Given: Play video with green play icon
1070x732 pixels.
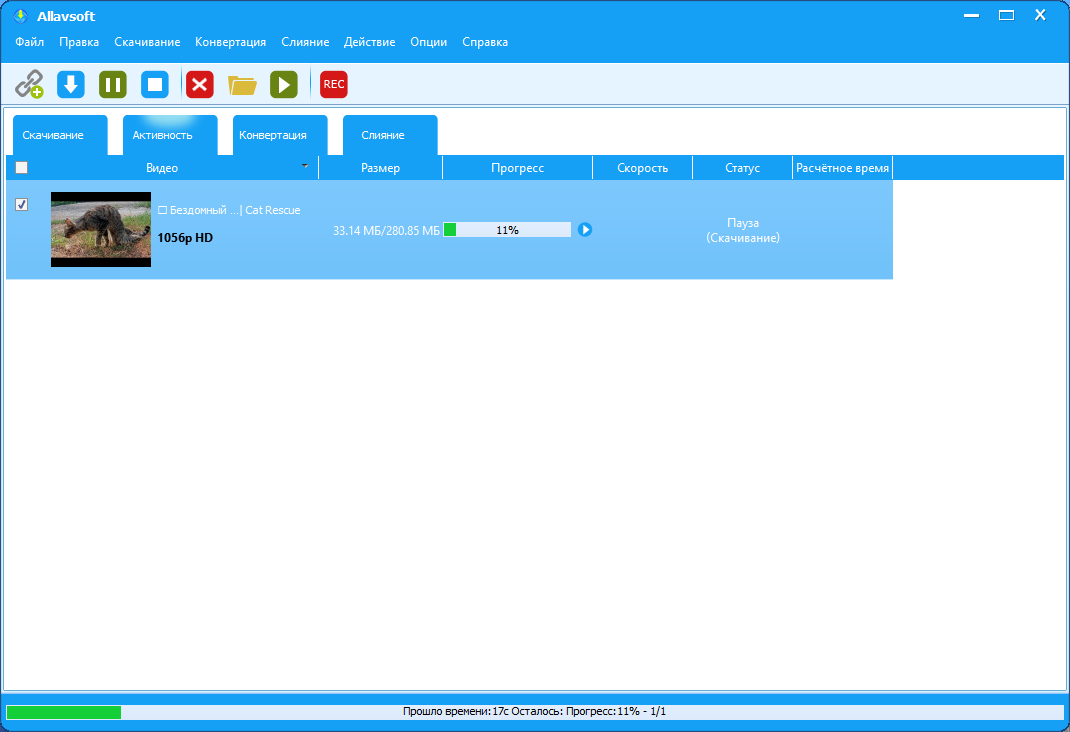Looking at the screenshot, I should click(284, 85).
